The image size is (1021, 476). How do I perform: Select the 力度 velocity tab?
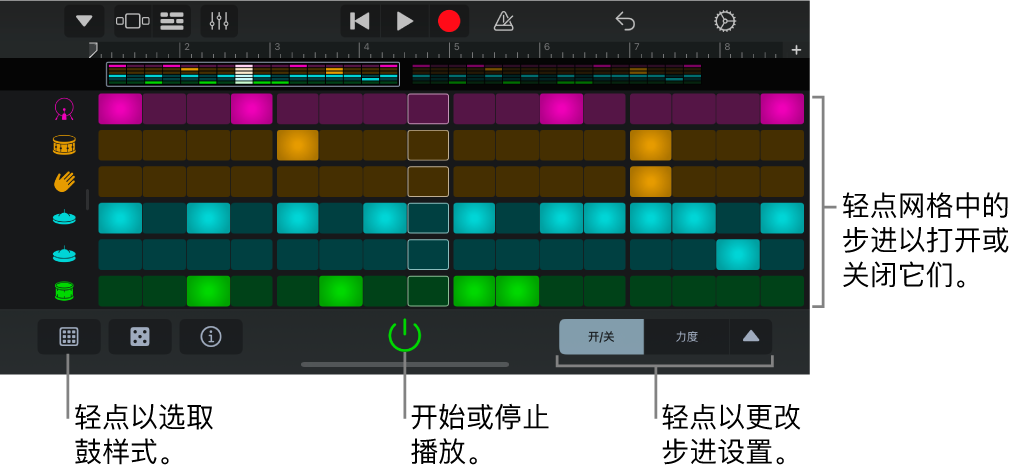coord(686,337)
